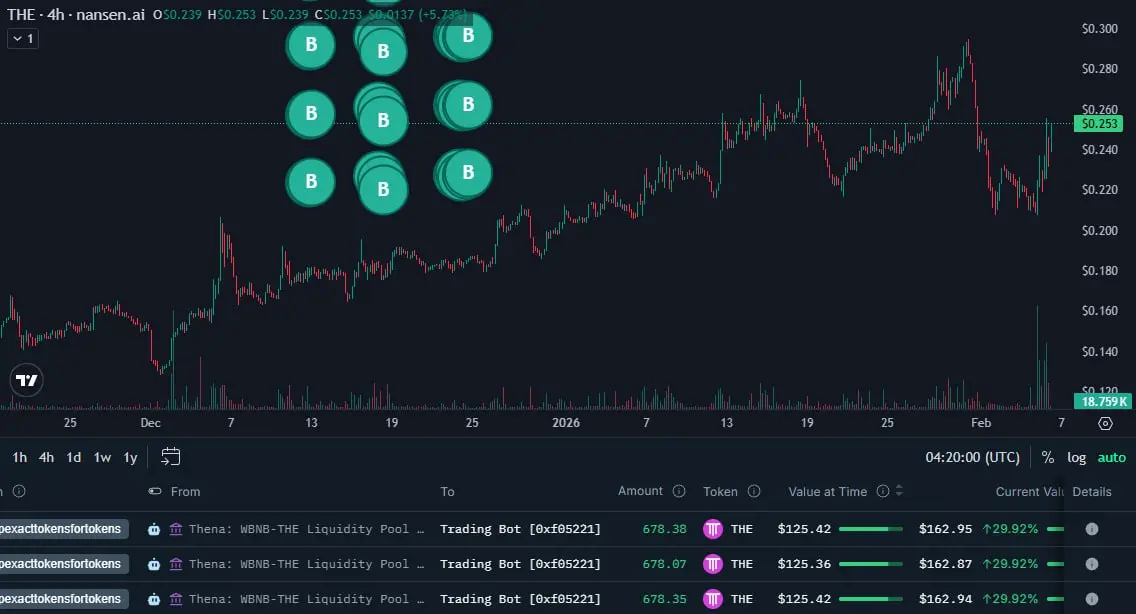Click the method tag in the 678.07 row
This screenshot has height=614, width=1136.
pos(64,564)
